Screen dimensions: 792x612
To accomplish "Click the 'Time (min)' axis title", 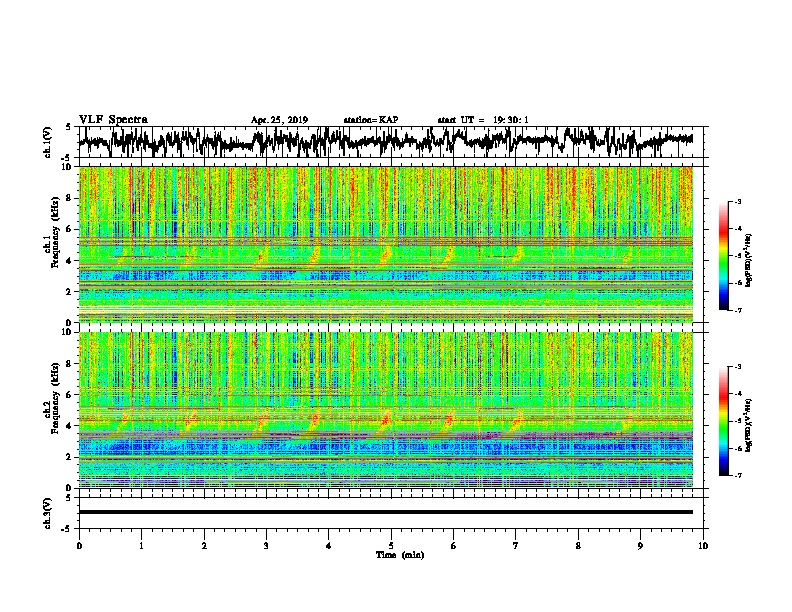I will pos(400,555).
